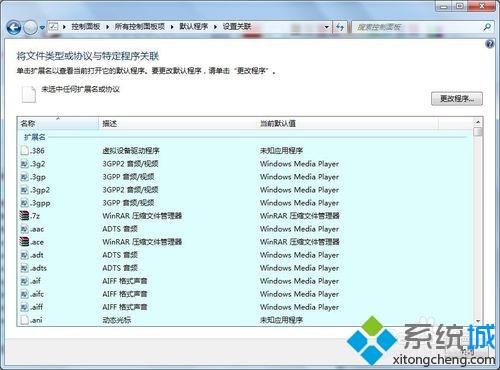Click 控制面板 in the breadcrumb path
The height and width of the screenshot is (370, 500).
coord(86,27)
